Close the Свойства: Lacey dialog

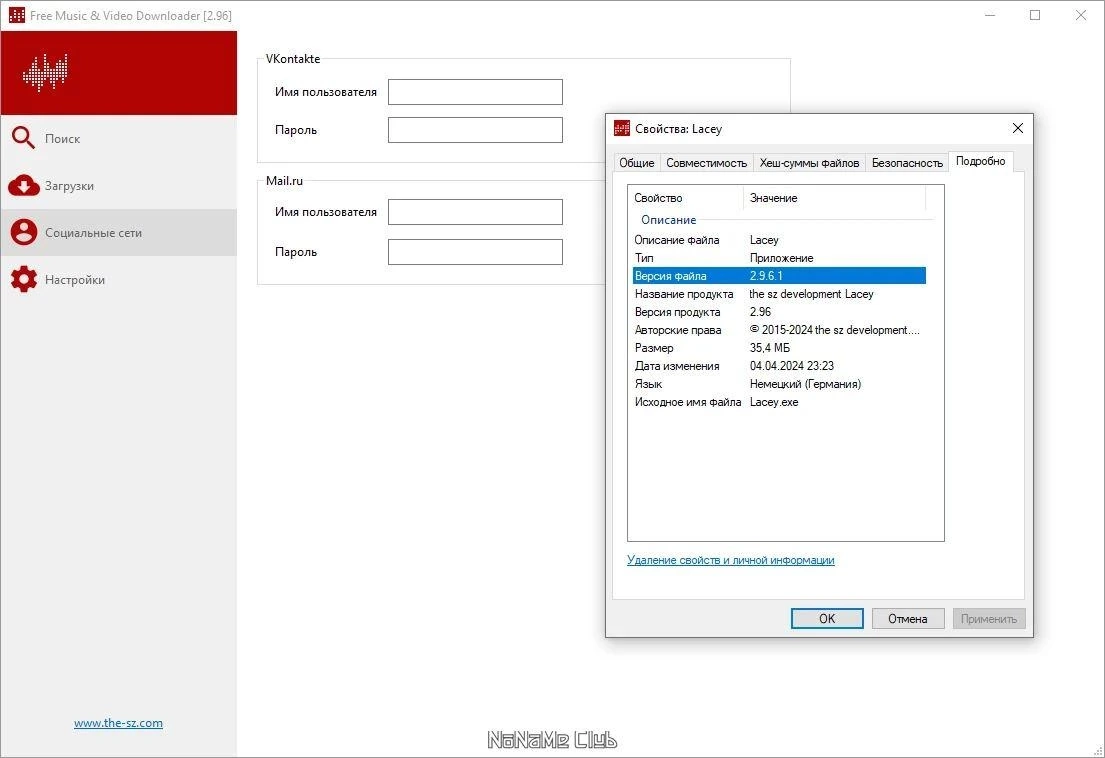1018,128
